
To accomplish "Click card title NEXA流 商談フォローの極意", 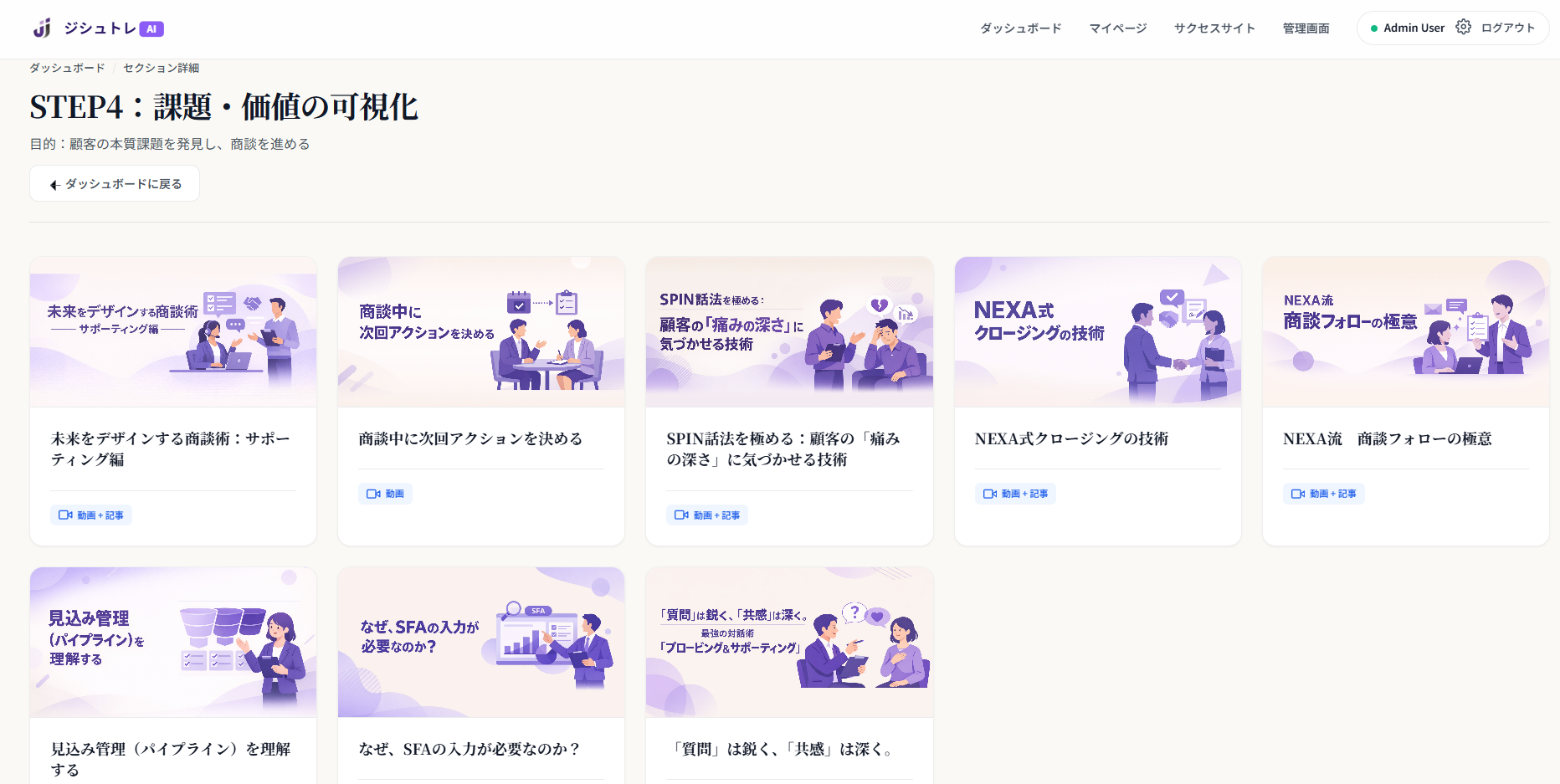I will pos(1388,438).
